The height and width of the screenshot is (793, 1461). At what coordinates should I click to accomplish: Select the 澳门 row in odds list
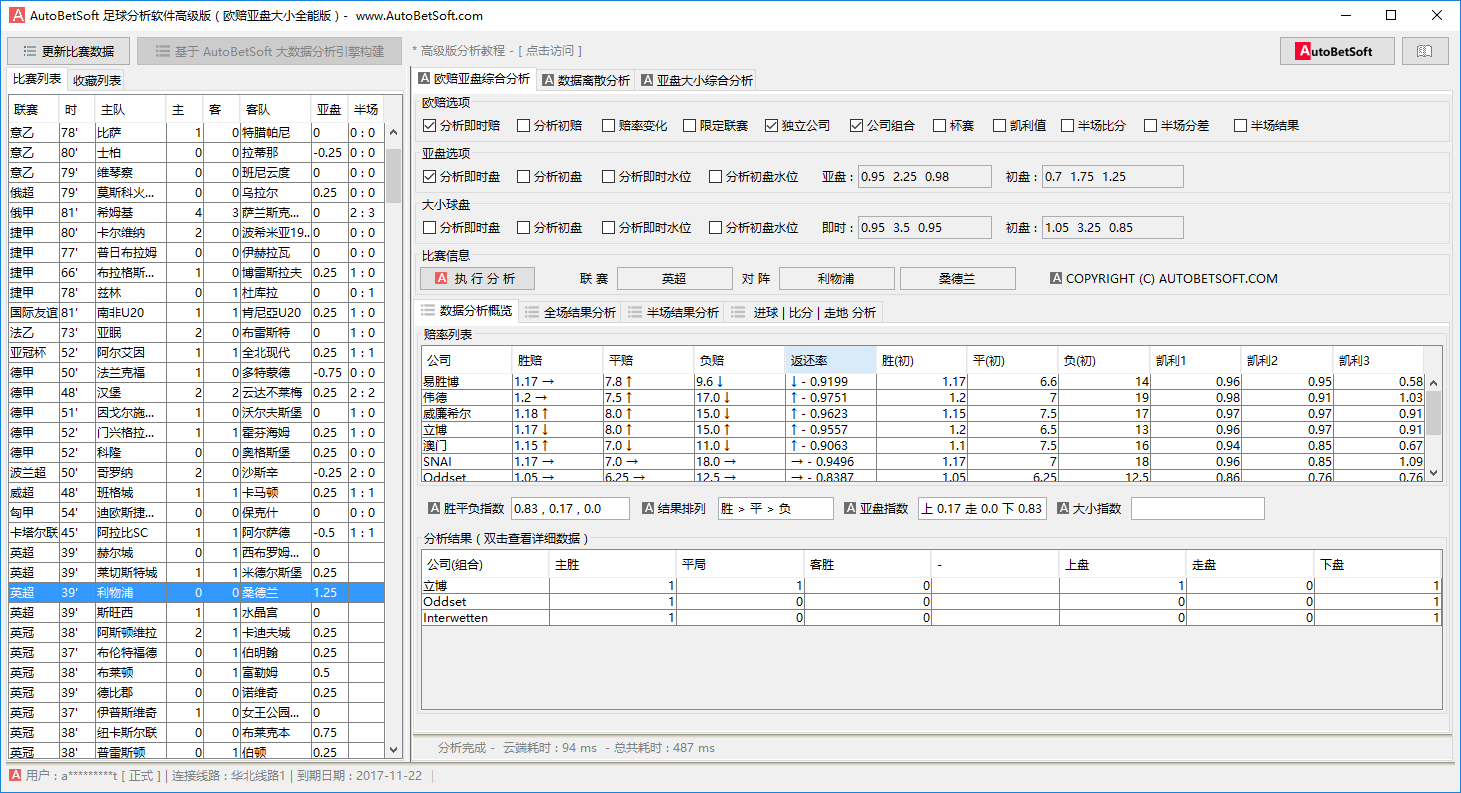coord(922,446)
